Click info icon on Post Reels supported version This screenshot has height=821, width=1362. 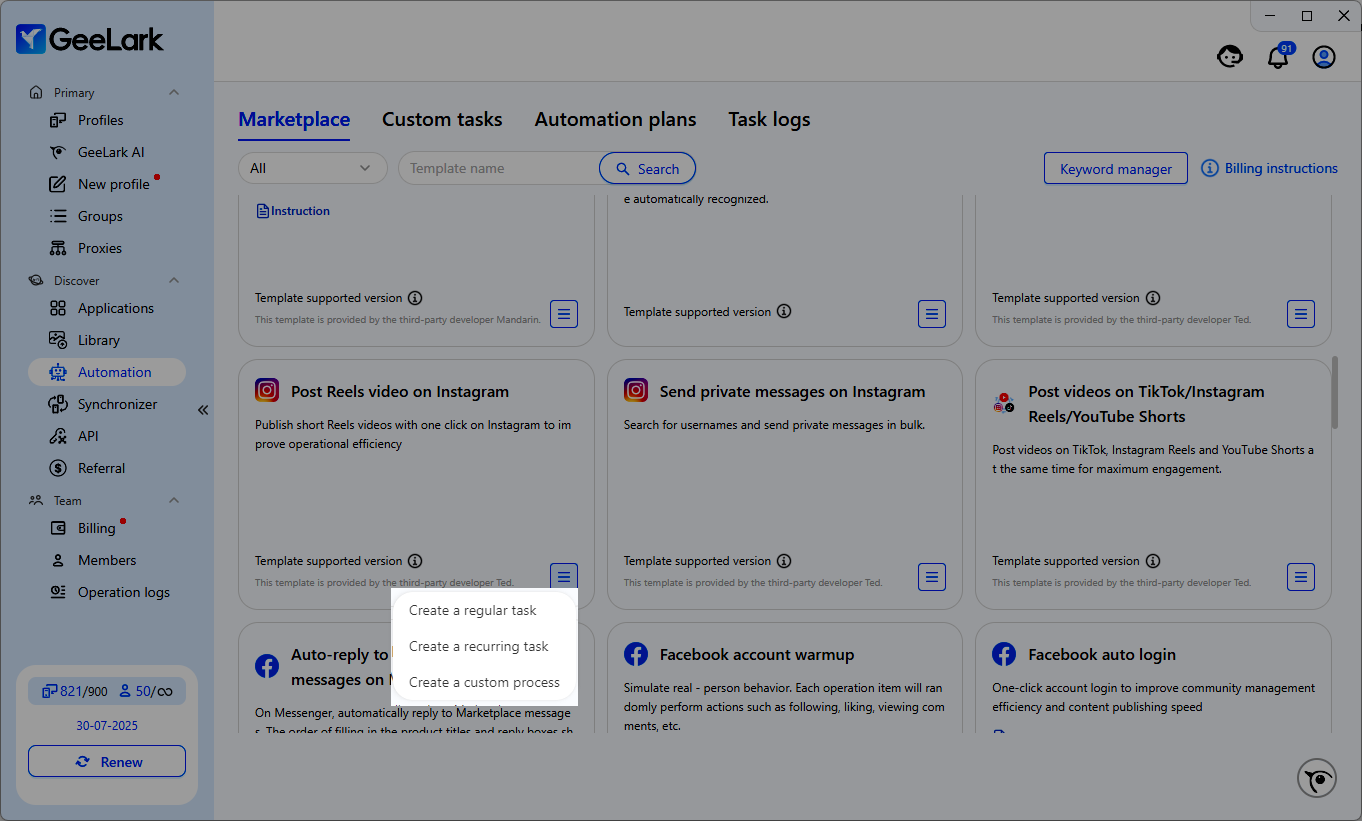[415, 561]
